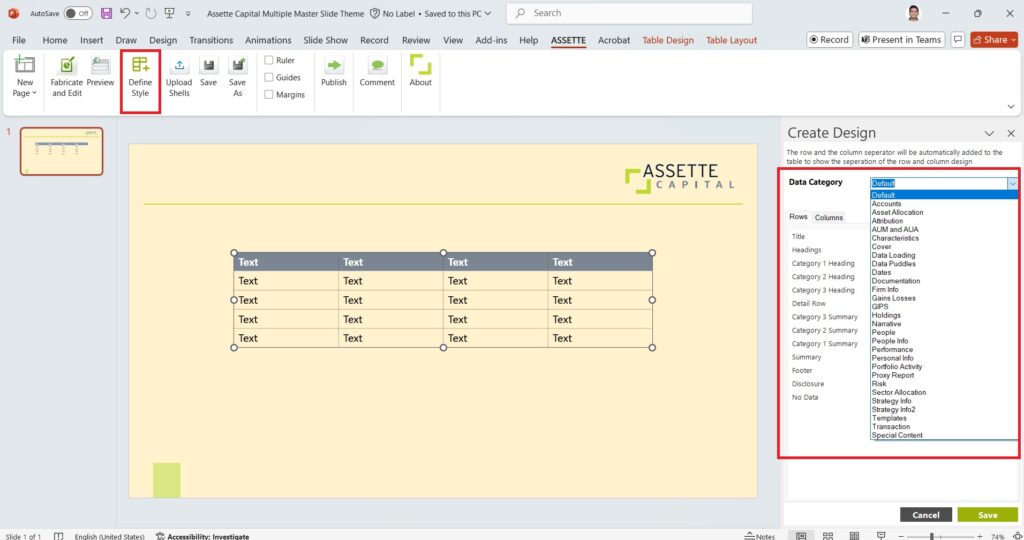Click Accessibility: Investigate status
Screen dimensions: 1024x540
[x=202, y=536]
